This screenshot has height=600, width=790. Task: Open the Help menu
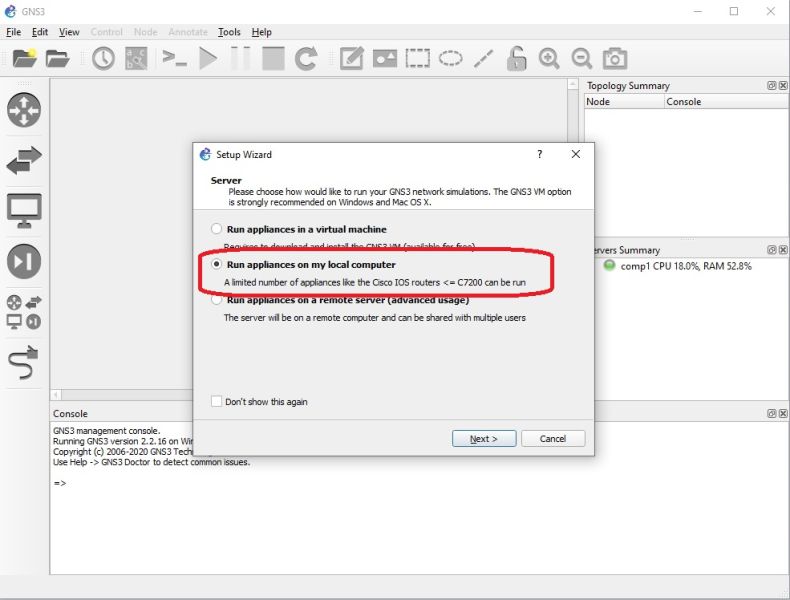click(261, 32)
